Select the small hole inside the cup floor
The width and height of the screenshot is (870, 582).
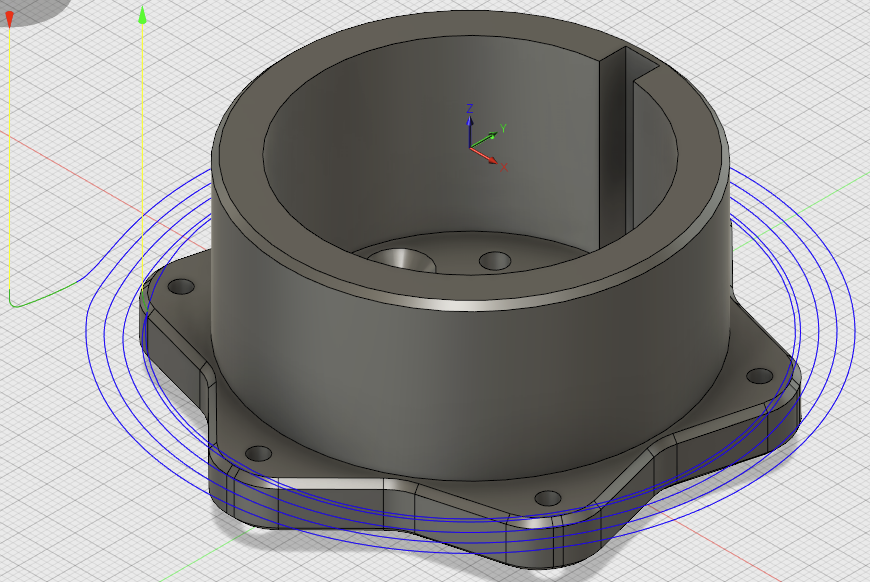(494, 261)
